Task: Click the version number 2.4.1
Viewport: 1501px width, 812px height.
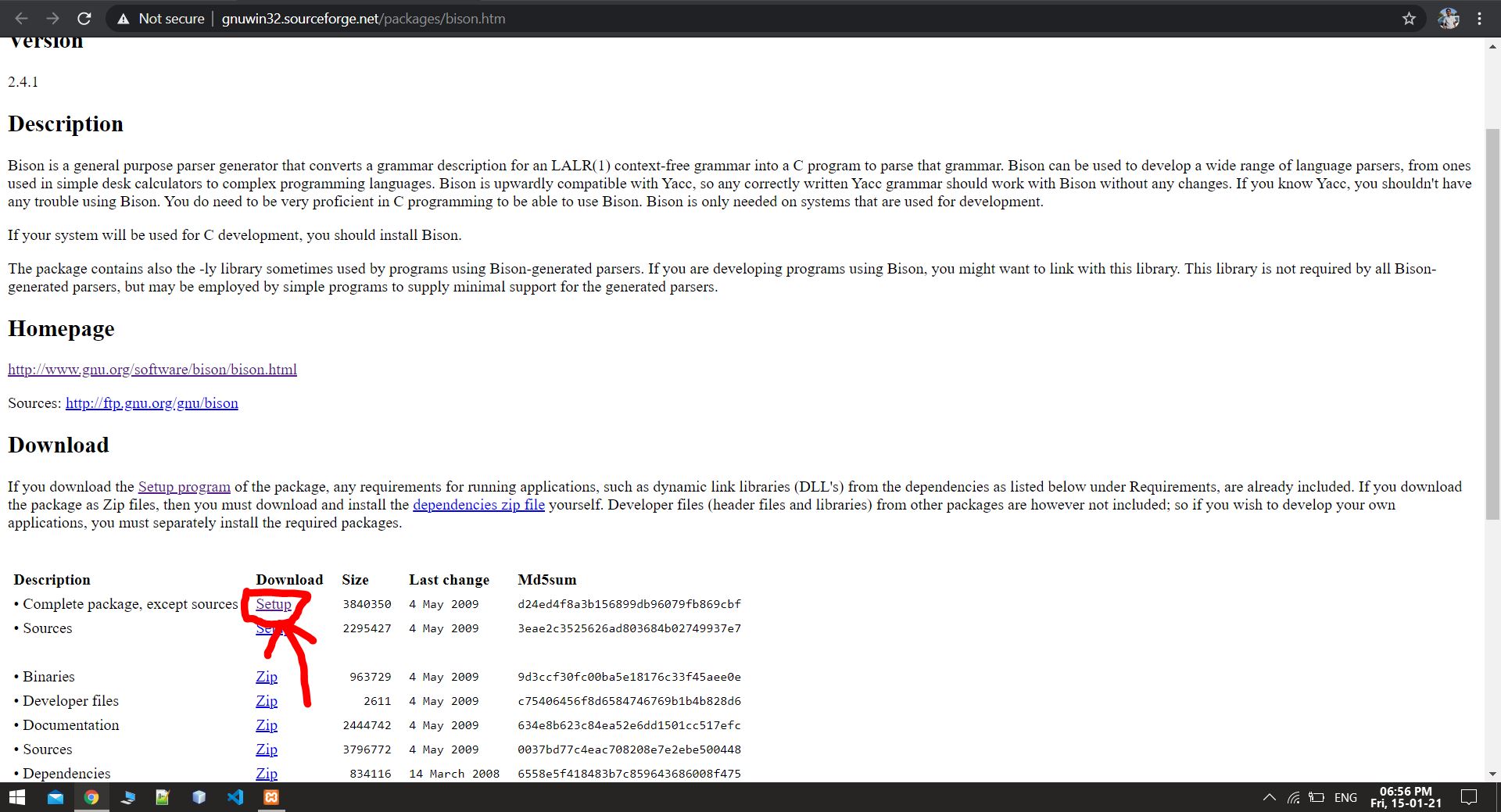Action: coord(23,81)
